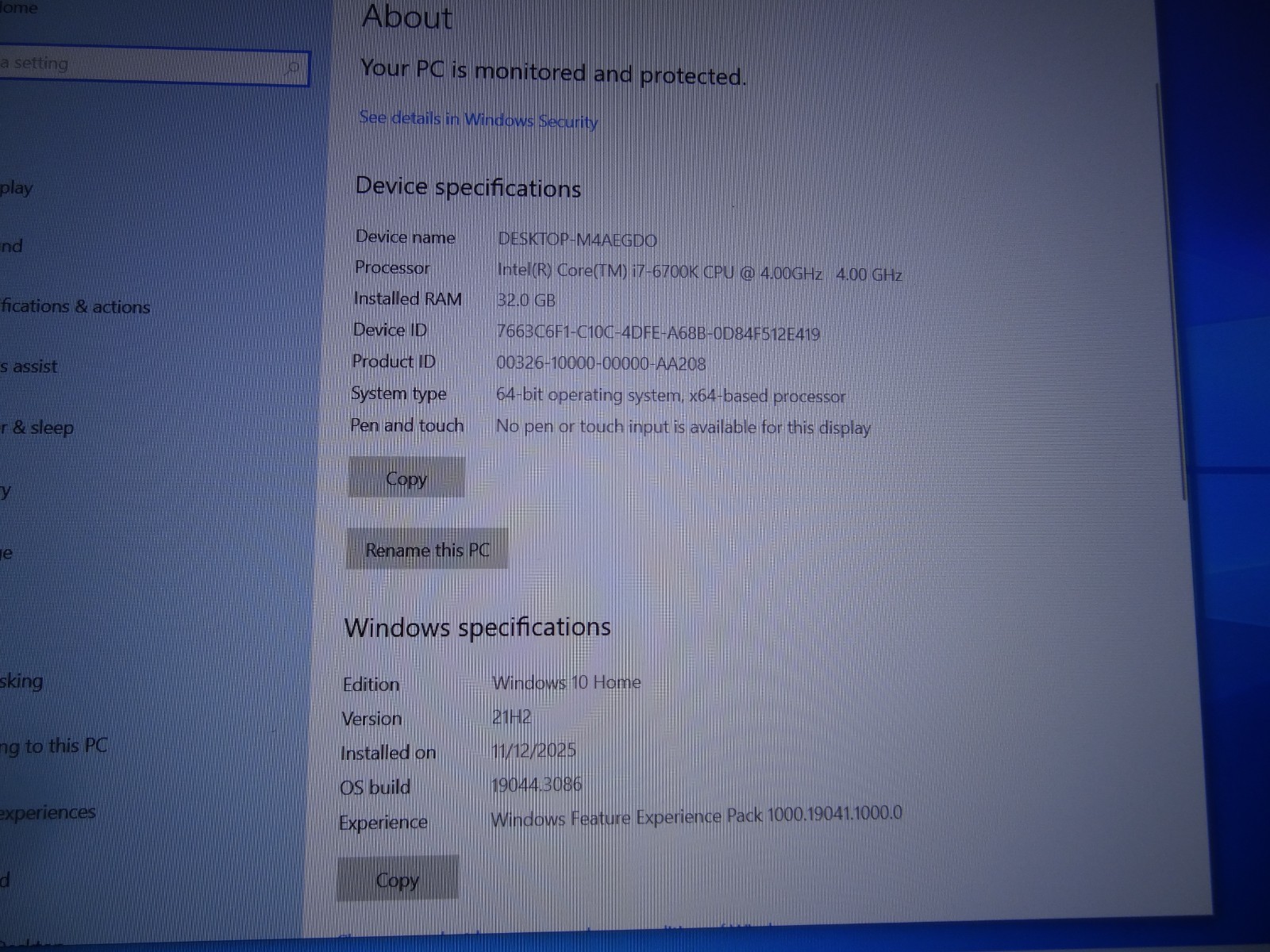
Task: Select Installed RAM value 32.0 GB
Action: point(525,300)
